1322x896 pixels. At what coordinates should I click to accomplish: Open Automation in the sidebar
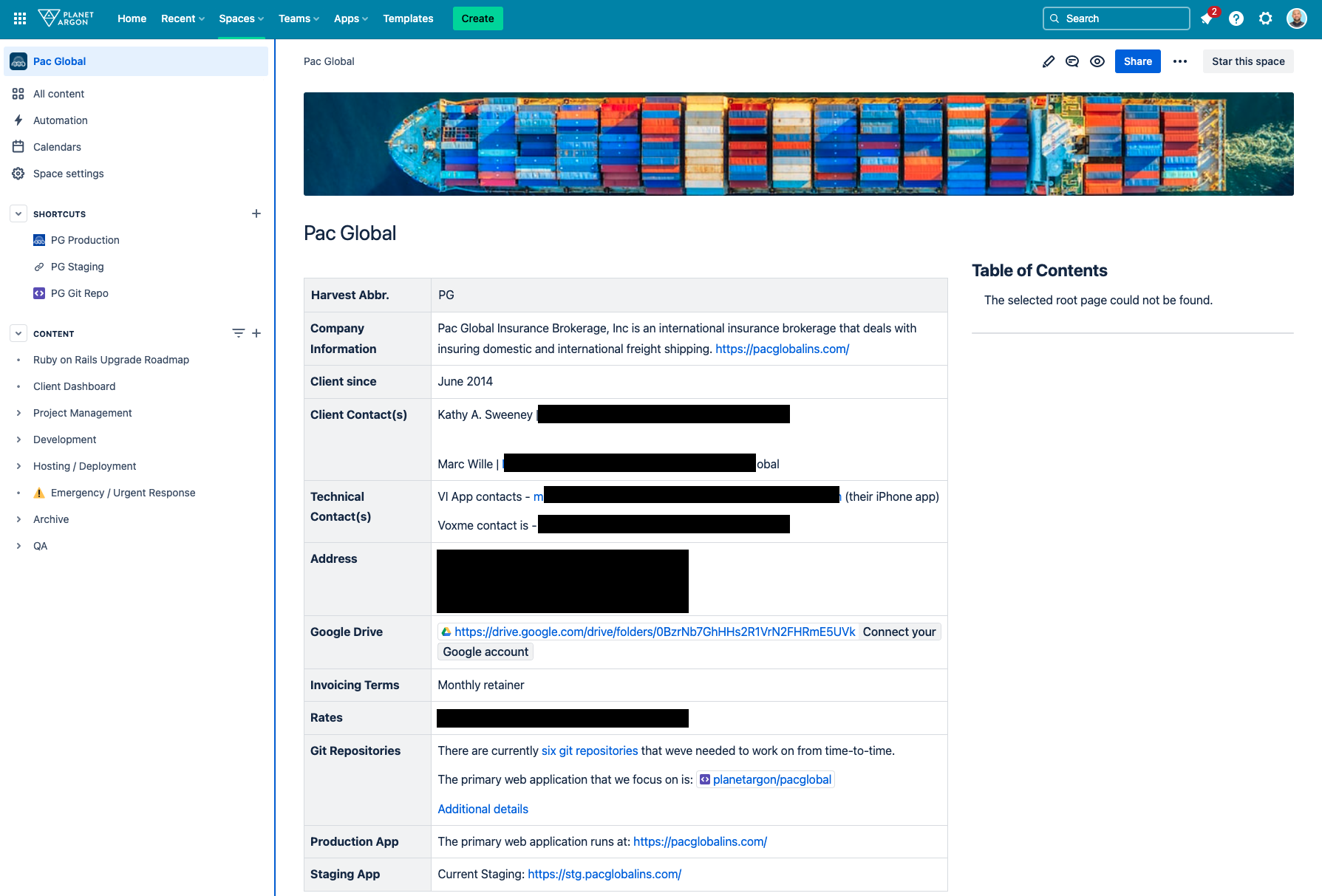click(61, 120)
